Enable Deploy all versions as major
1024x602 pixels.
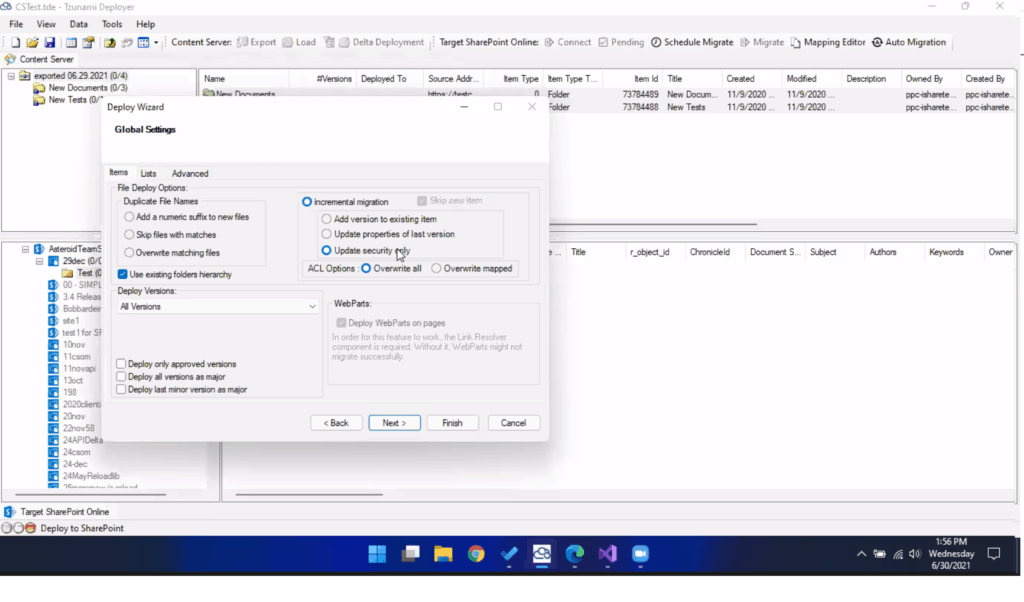pos(121,377)
